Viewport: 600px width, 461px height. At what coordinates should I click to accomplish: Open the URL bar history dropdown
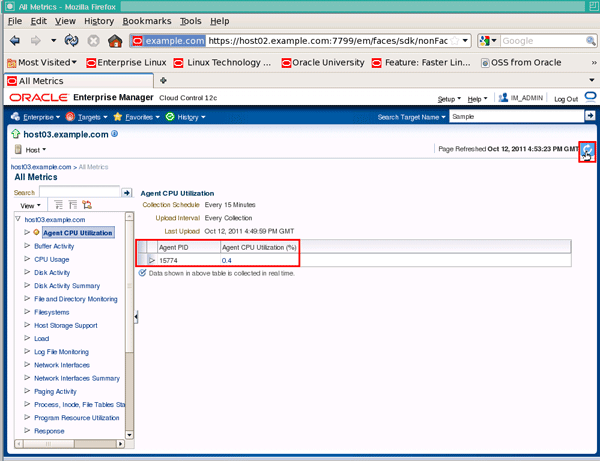tap(465, 41)
